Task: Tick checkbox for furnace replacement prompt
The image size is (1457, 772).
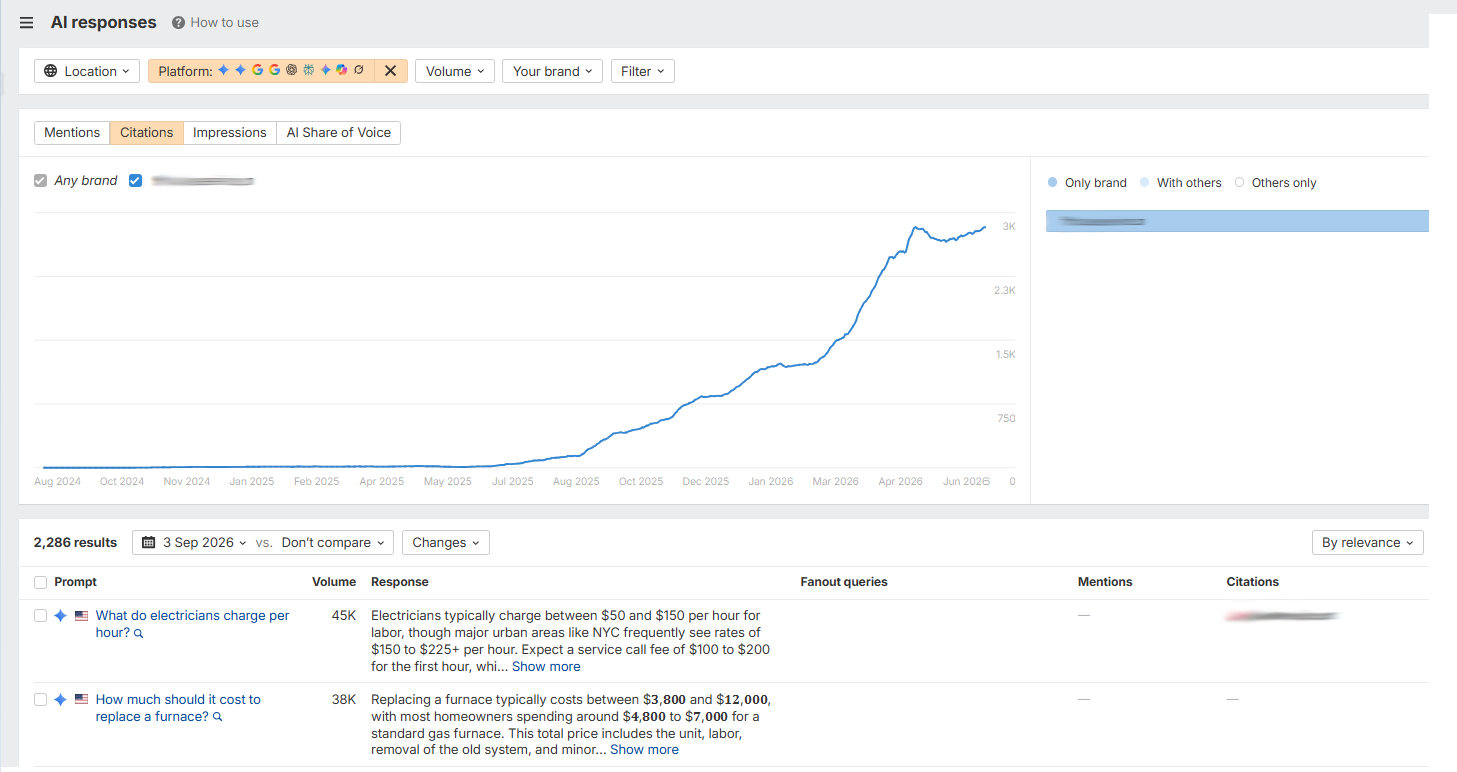Action: click(x=40, y=700)
